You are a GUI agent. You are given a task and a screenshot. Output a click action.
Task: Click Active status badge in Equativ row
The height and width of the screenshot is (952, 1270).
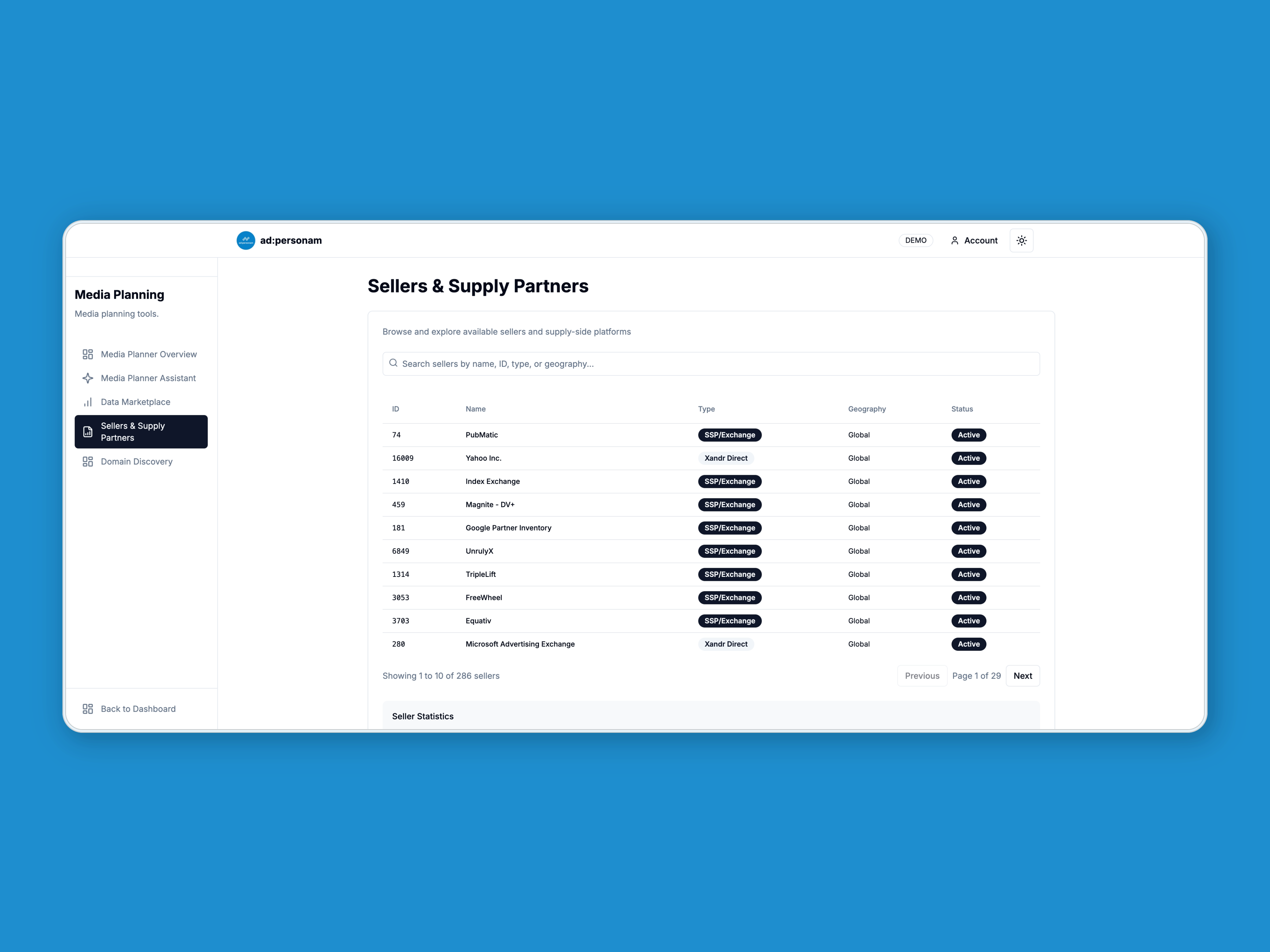(969, 621)
